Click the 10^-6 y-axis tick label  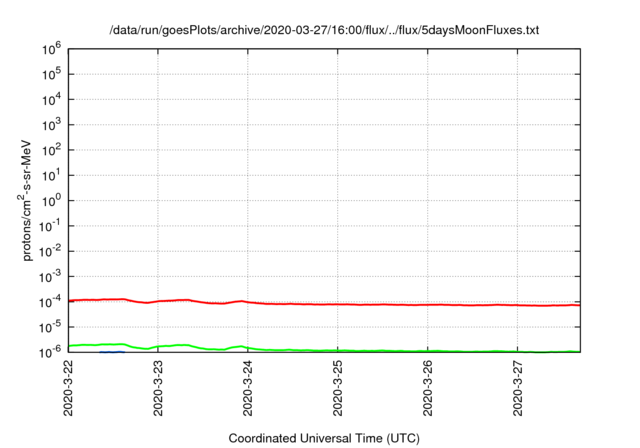(50, 350)
